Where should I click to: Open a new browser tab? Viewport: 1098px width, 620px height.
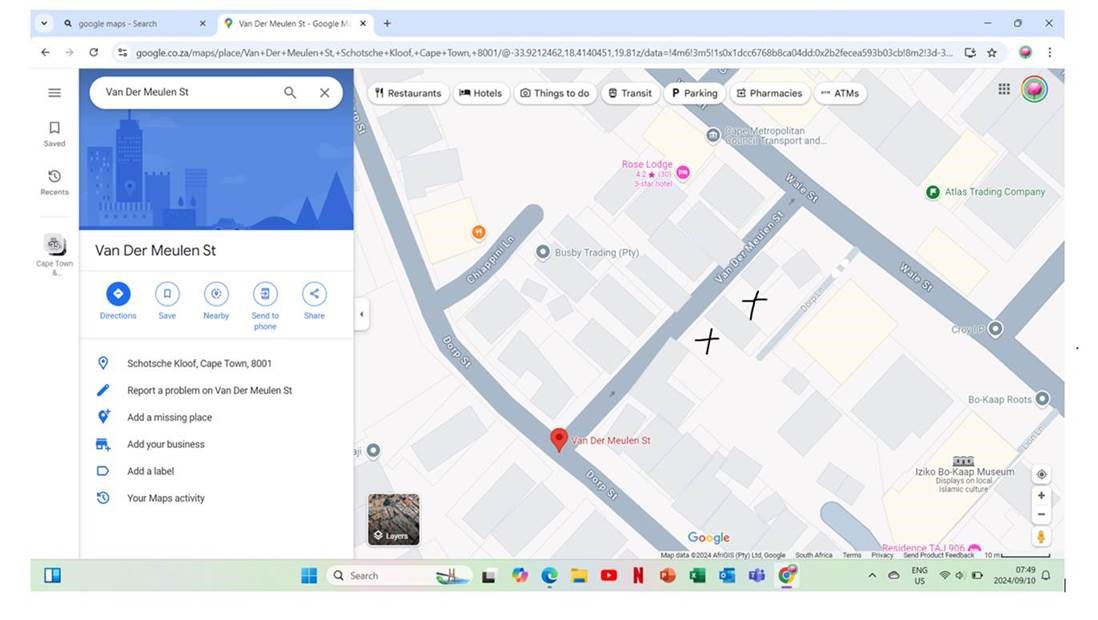click(x=387, y=23)
